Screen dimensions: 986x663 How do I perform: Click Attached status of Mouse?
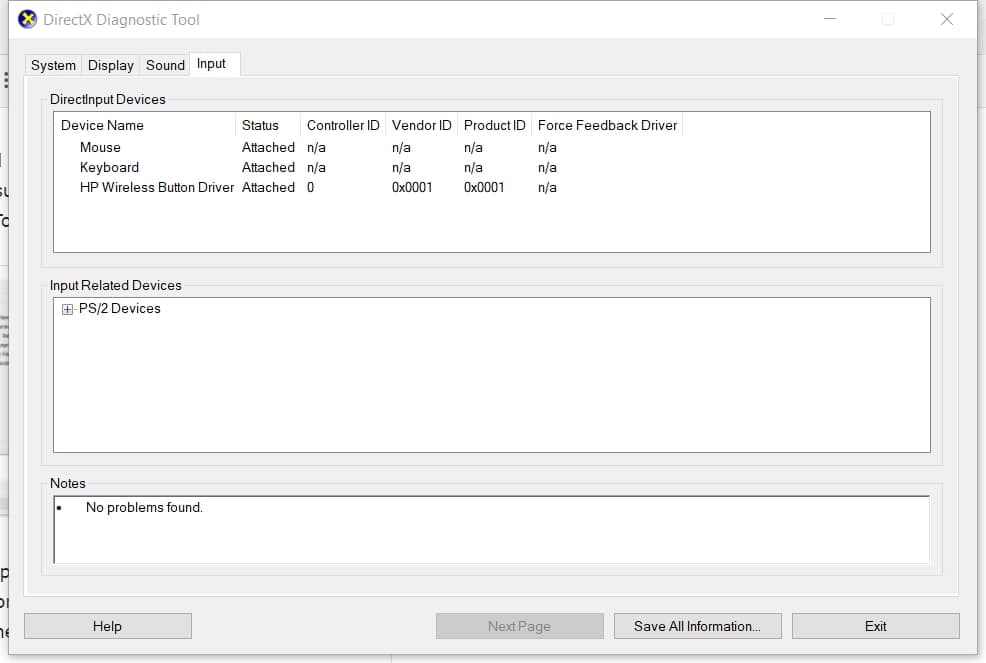pyautogui.click(x=269, y=147)
